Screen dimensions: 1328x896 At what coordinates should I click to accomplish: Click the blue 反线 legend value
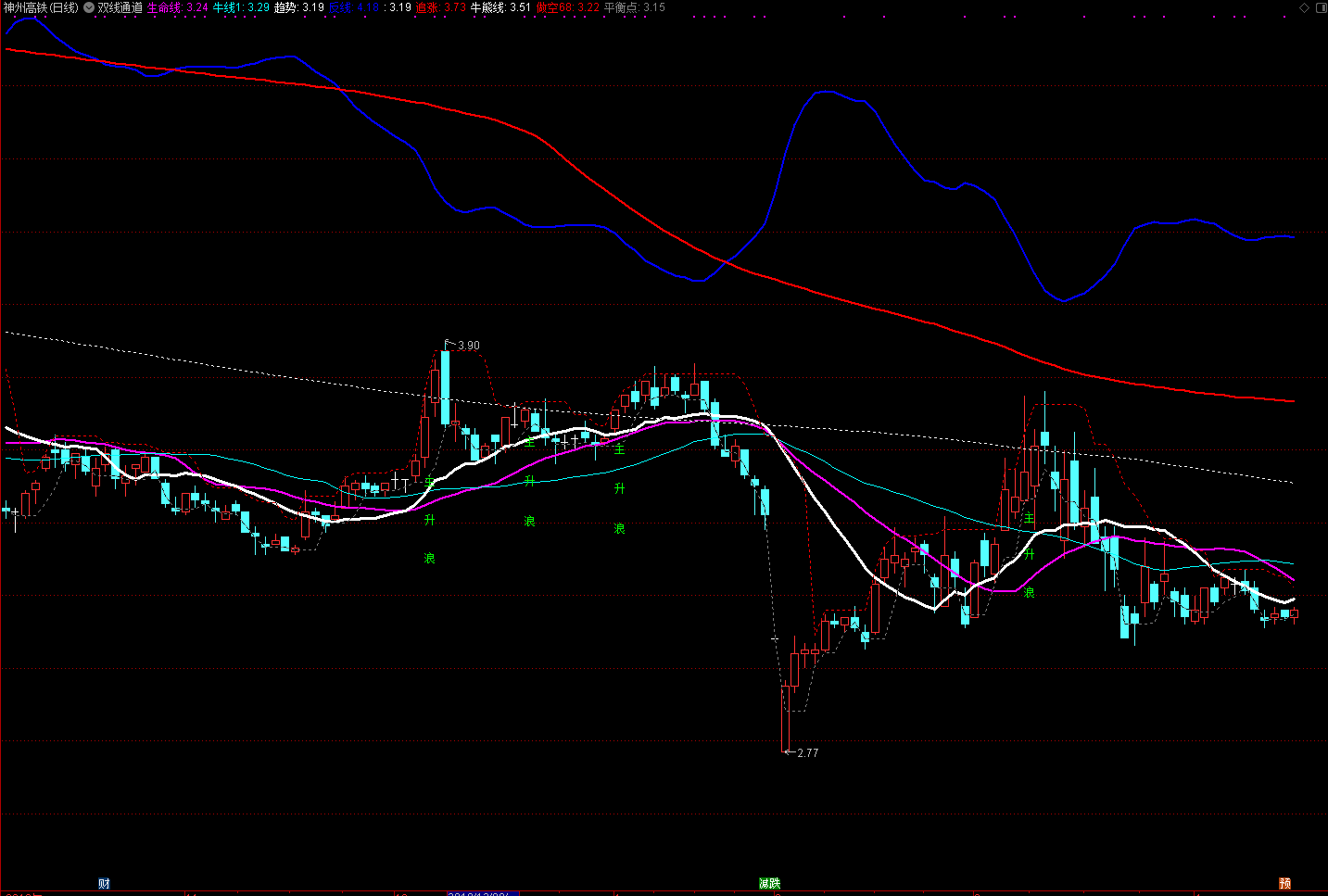(x=354, y=7)
